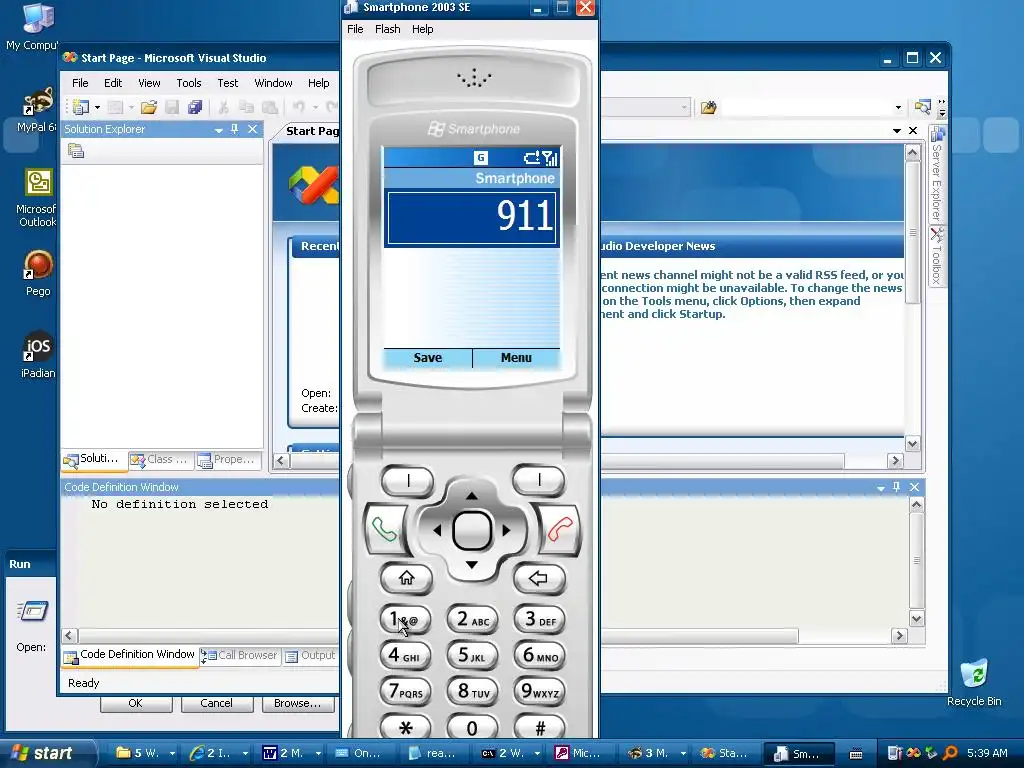Open the iPadian desktop shortcut

point(37,355)
